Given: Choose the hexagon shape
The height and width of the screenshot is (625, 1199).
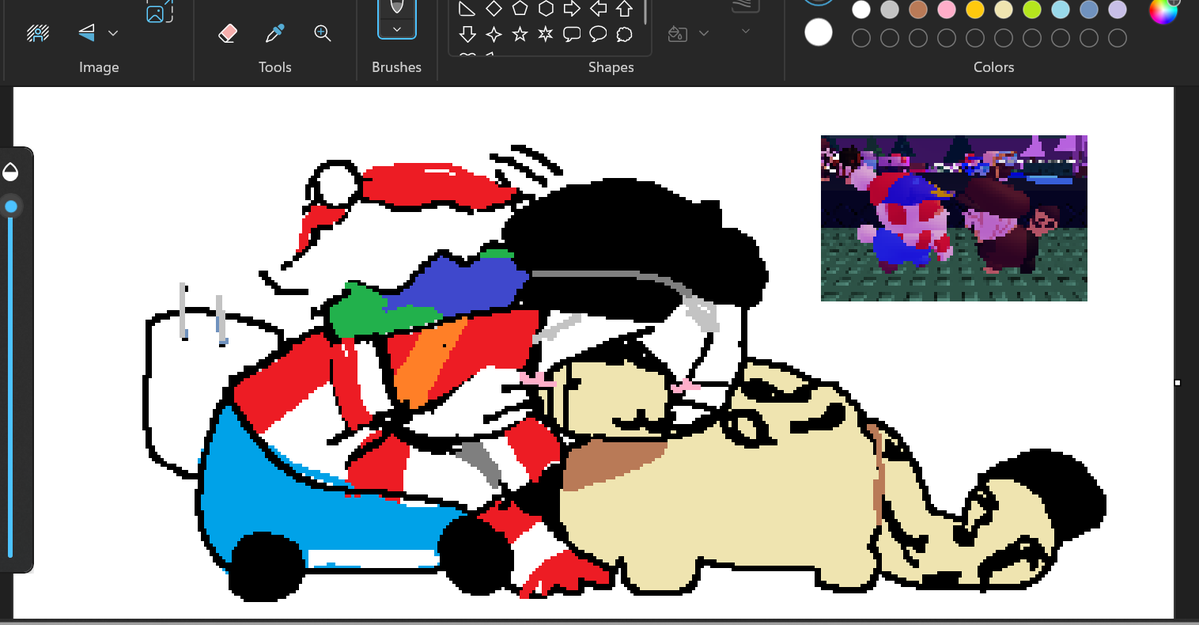Looking at the screenshot, I should click(x=546, y=9).
